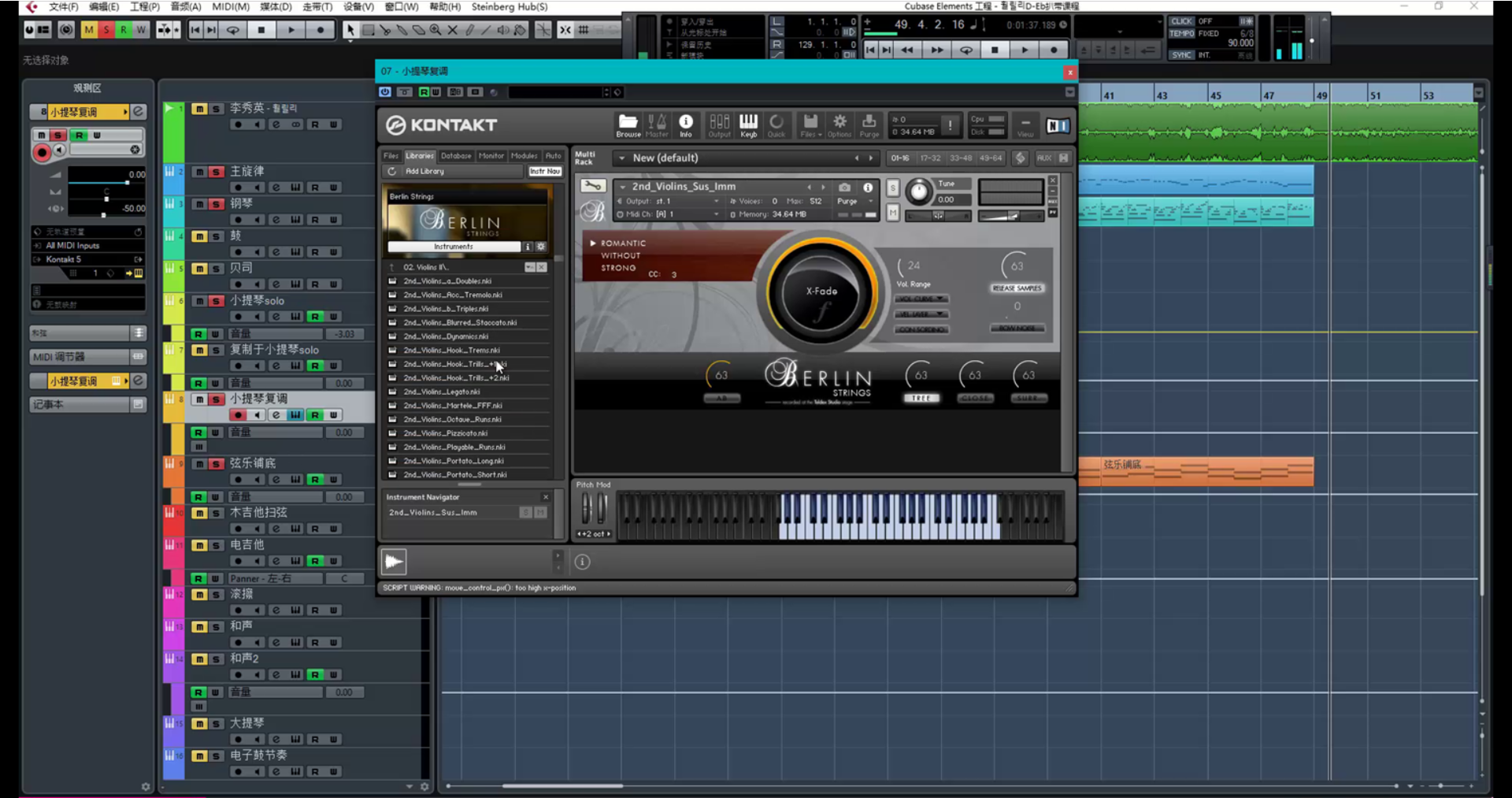
Task: Select the scissors split tool
Action: click(385, 30)
